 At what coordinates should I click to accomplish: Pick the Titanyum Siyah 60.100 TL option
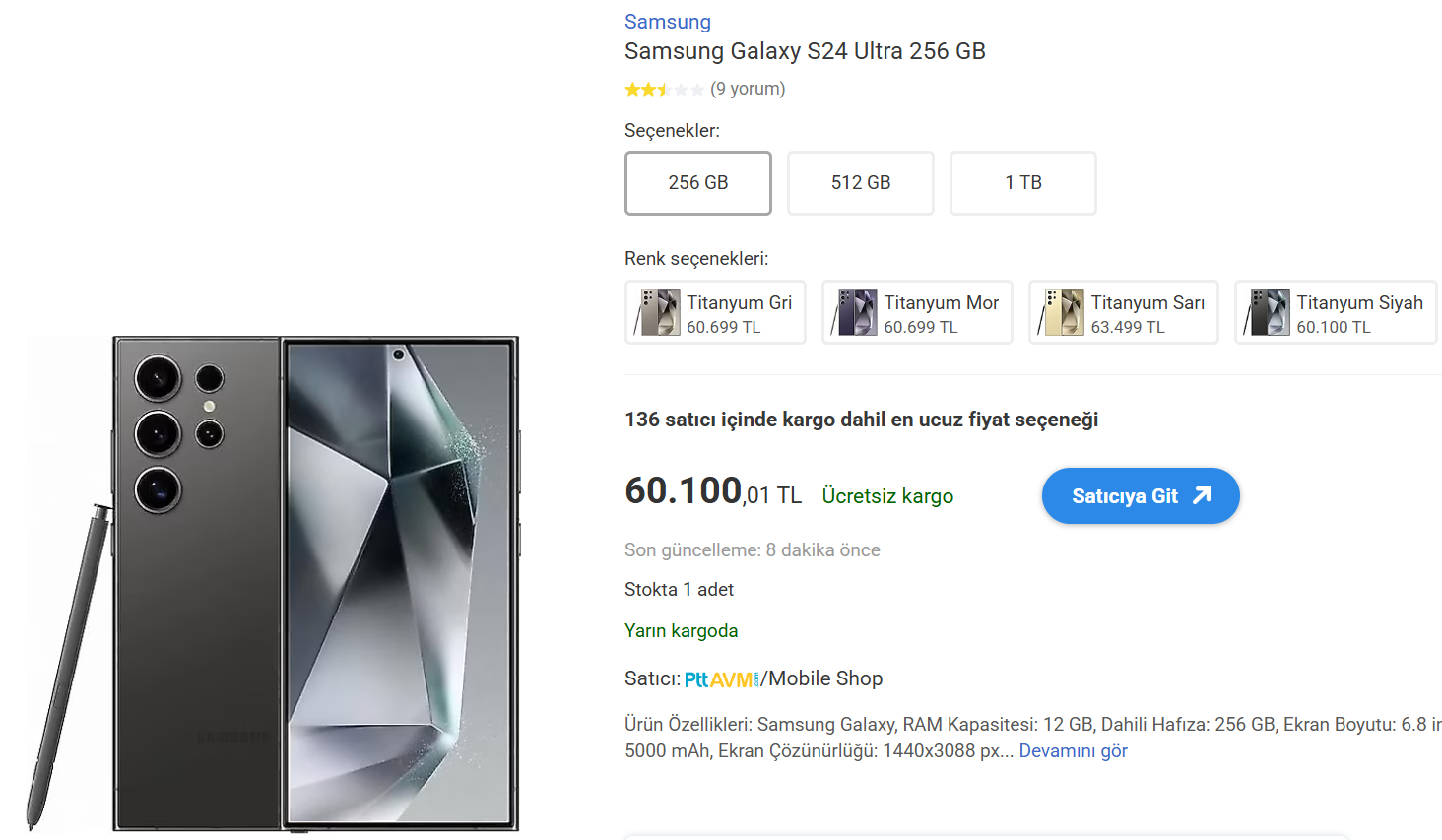(x=1358, y=313)
